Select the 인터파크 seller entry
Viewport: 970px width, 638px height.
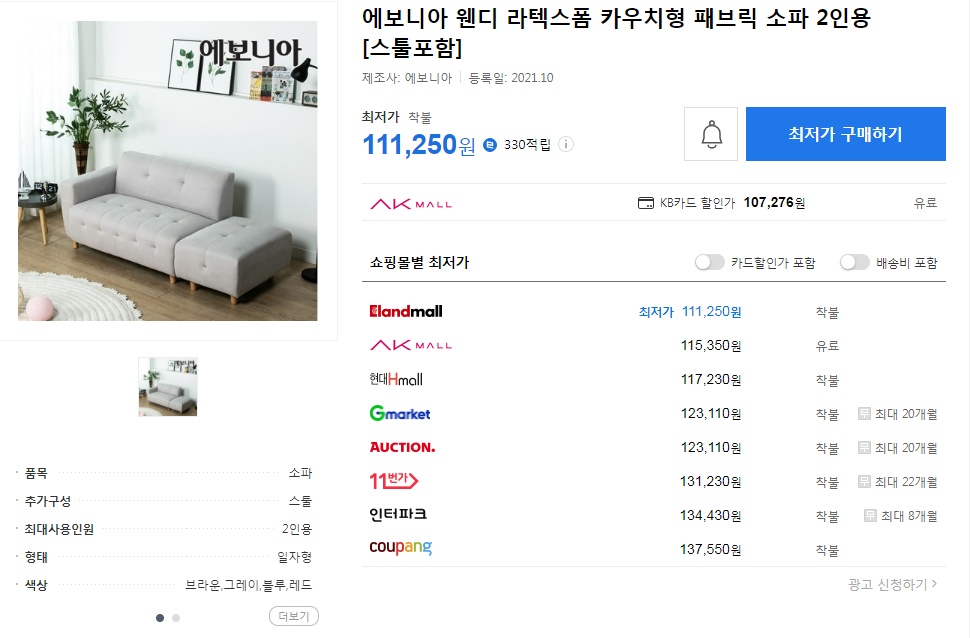[400, 515]
